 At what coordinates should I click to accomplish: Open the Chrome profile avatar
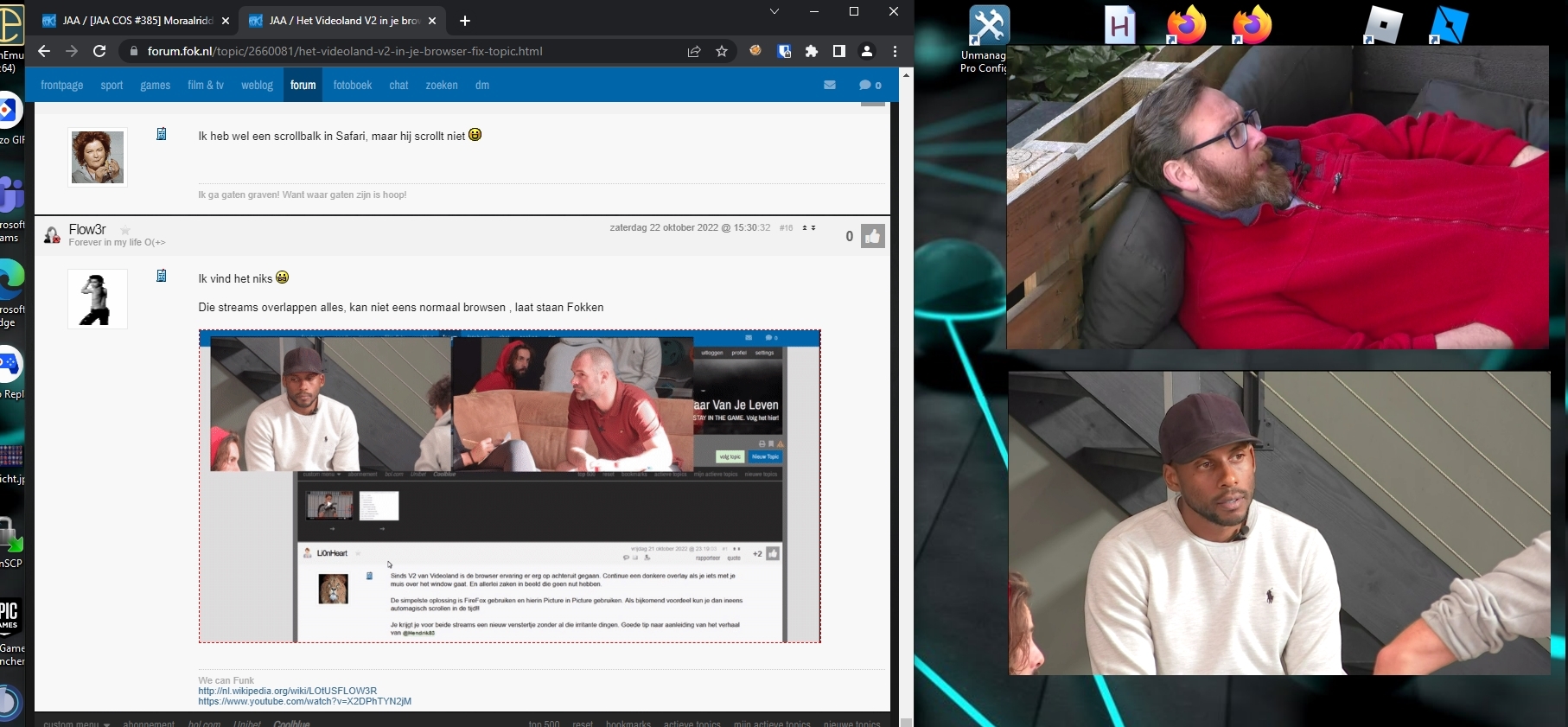pyautogui.click(x=867, y=51)
